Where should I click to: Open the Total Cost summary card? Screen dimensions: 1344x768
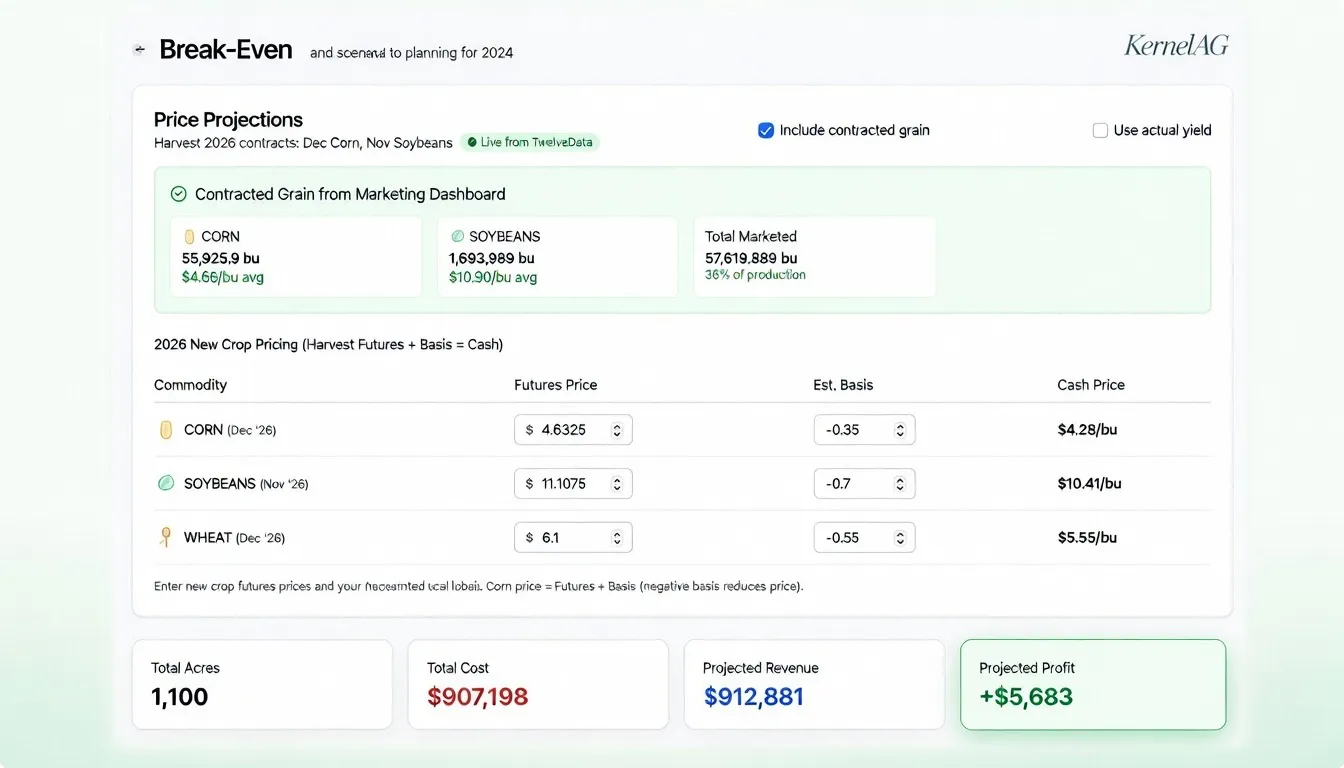pyautogui.click(x=538, y=684)
